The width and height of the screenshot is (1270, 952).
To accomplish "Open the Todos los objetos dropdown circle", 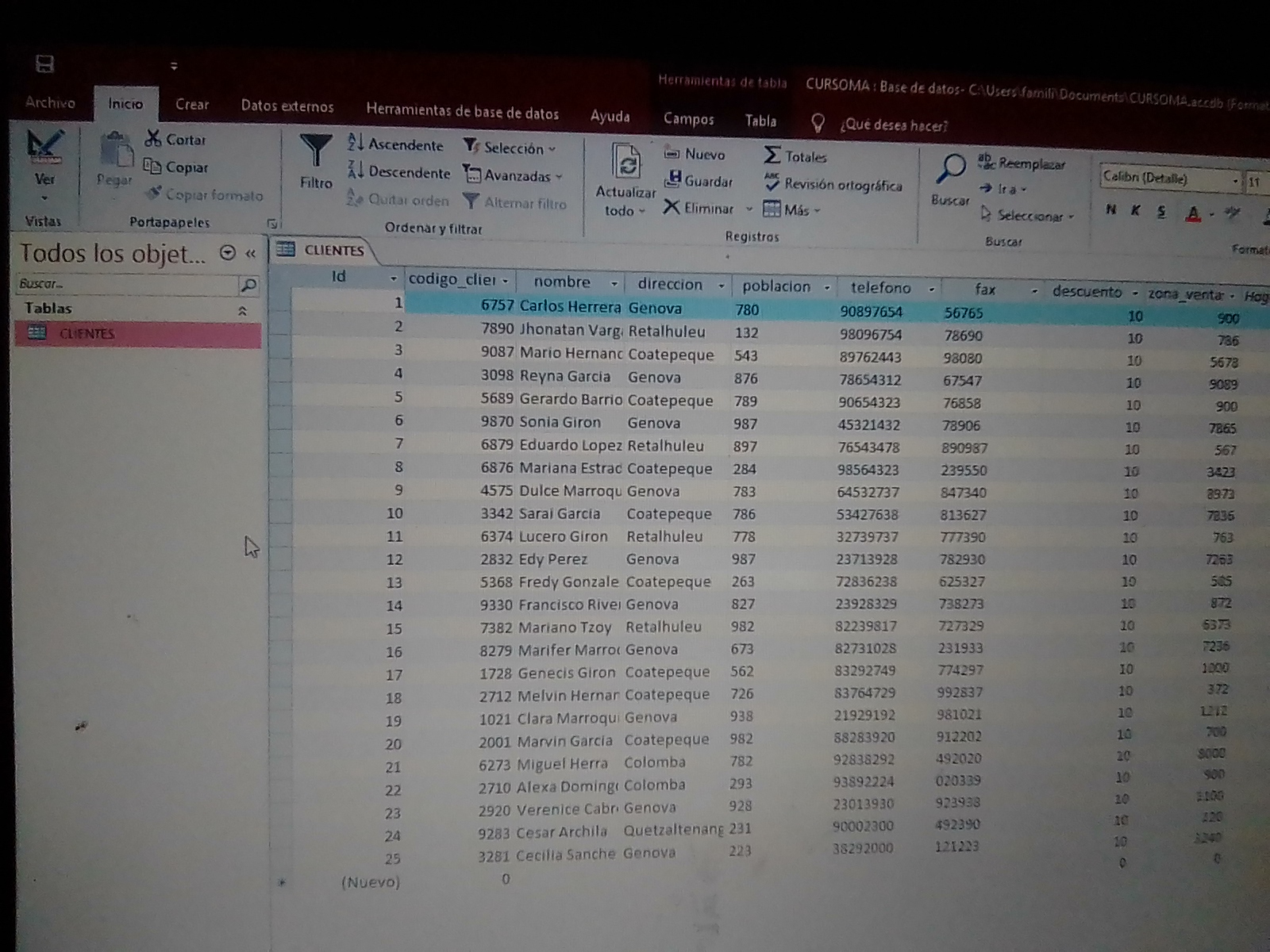I will point(228,253).
